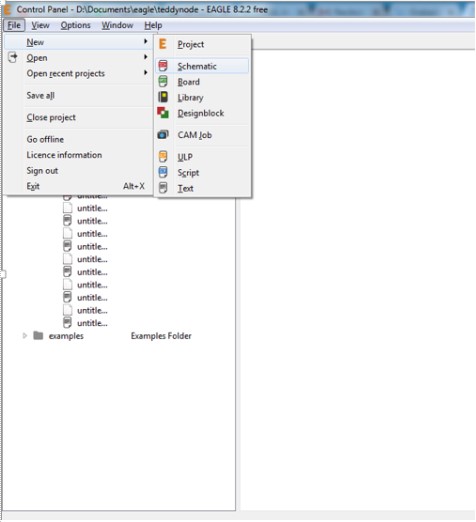Image resolution: width=476 pixels, height=522 pixels.
Task: Click the red Schematic file icon
Action: point(163,66)
